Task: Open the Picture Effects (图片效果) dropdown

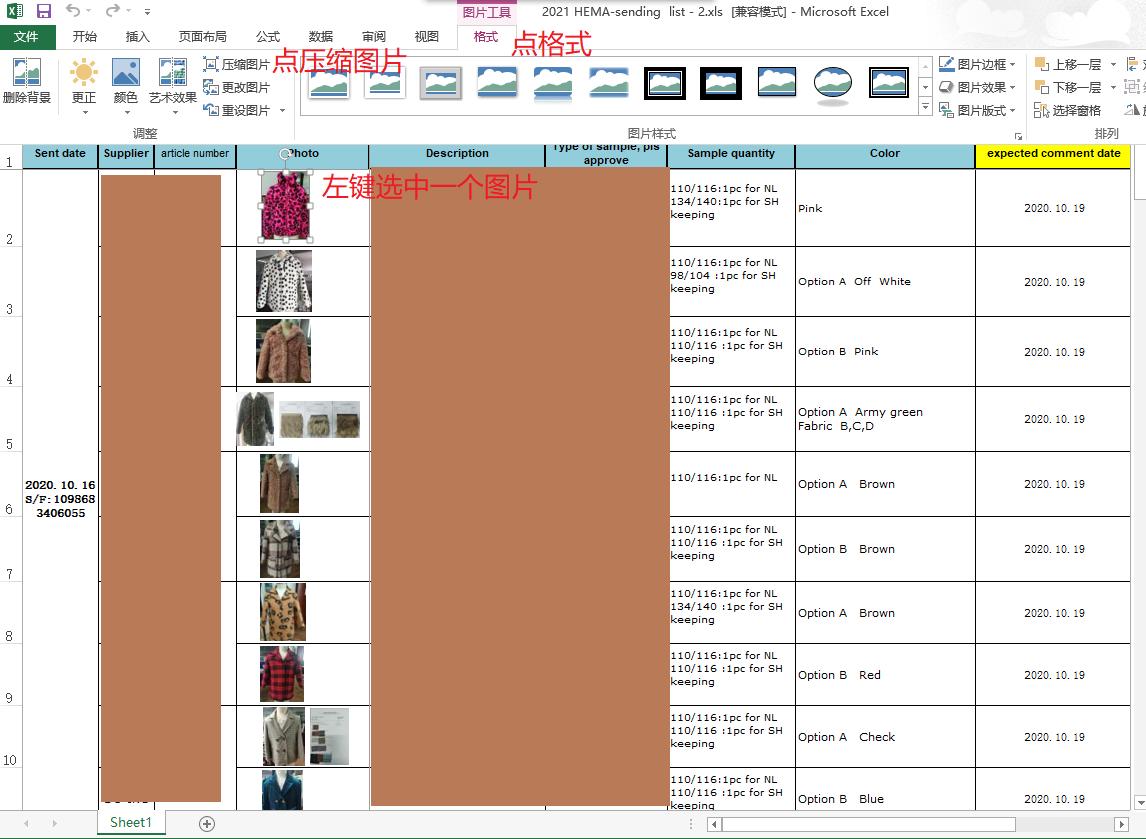Action: (x=978, y=87)
